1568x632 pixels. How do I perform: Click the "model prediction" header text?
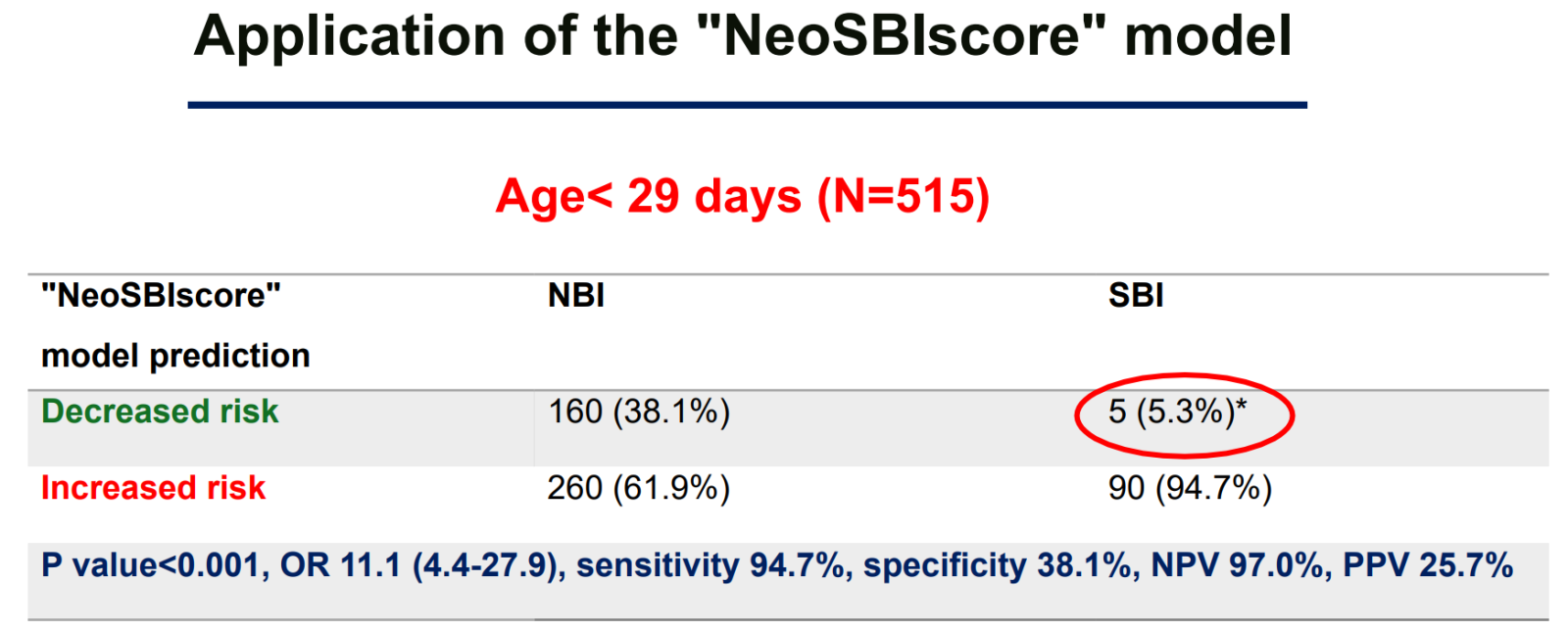[x=175, y=356]
